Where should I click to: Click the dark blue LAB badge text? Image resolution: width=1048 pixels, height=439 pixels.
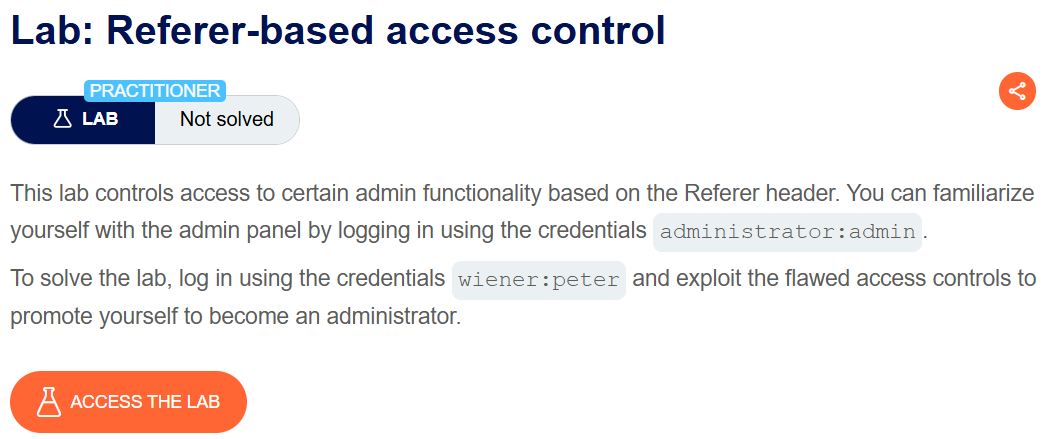100,120
